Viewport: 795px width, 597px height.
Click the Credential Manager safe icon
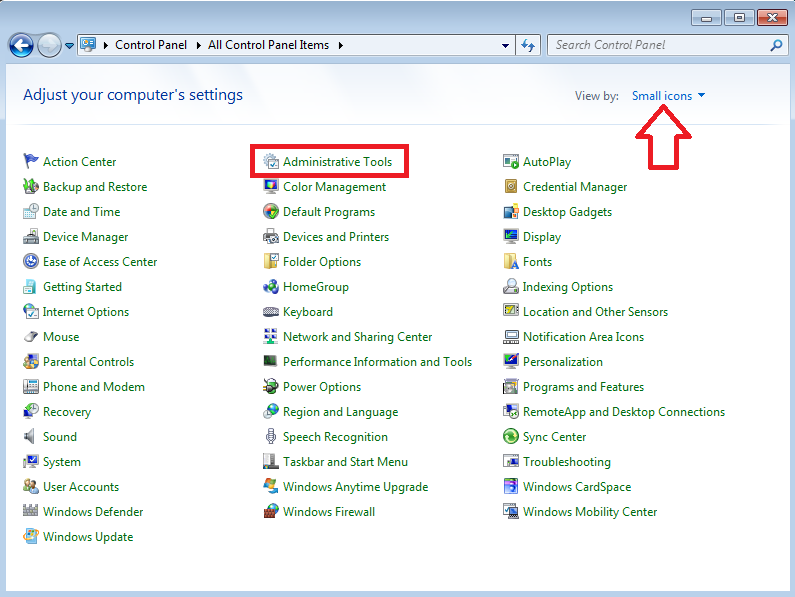(x=511, y=186)
